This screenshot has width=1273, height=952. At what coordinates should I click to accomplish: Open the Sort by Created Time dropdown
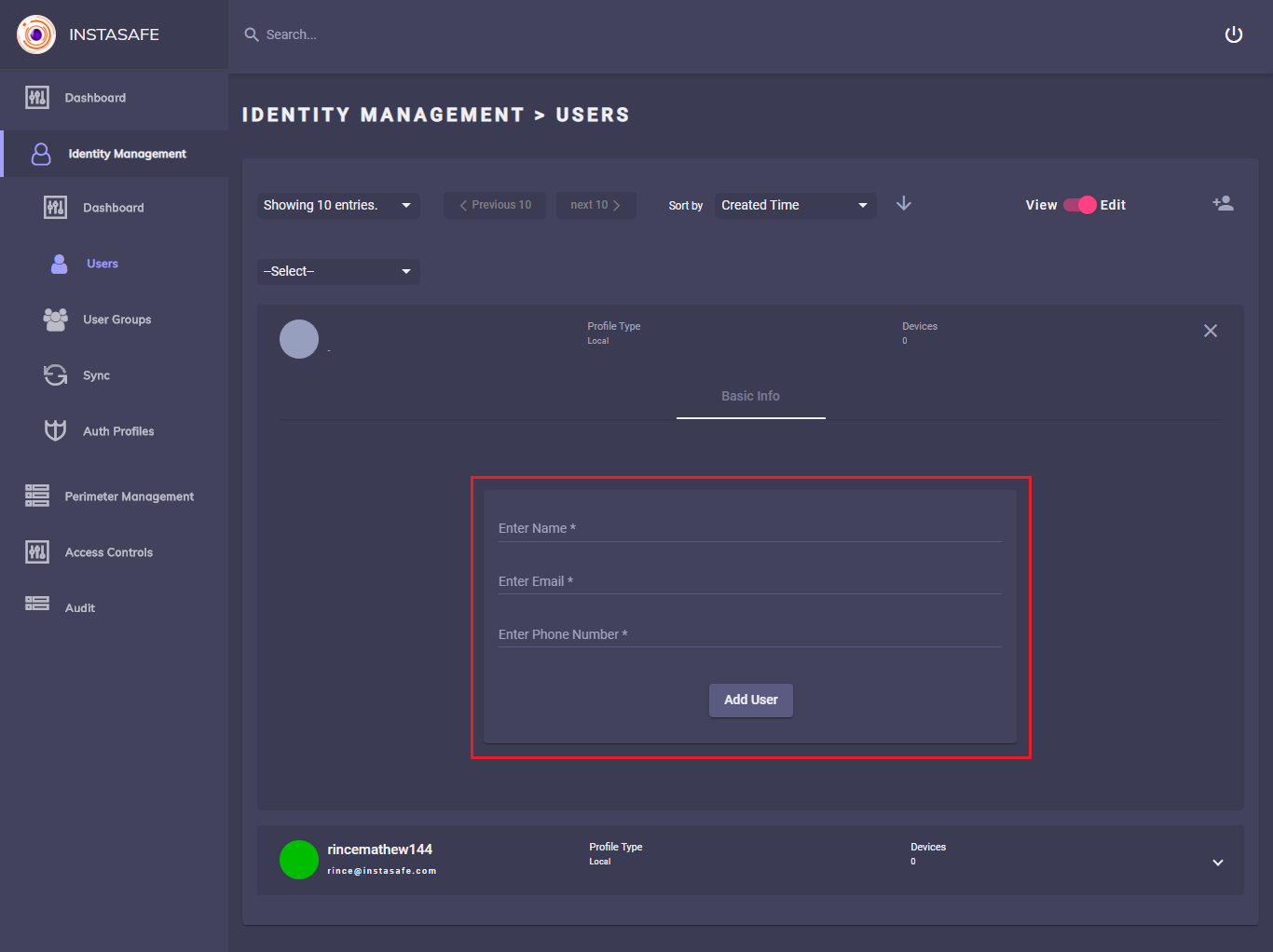tap(796, 205)
